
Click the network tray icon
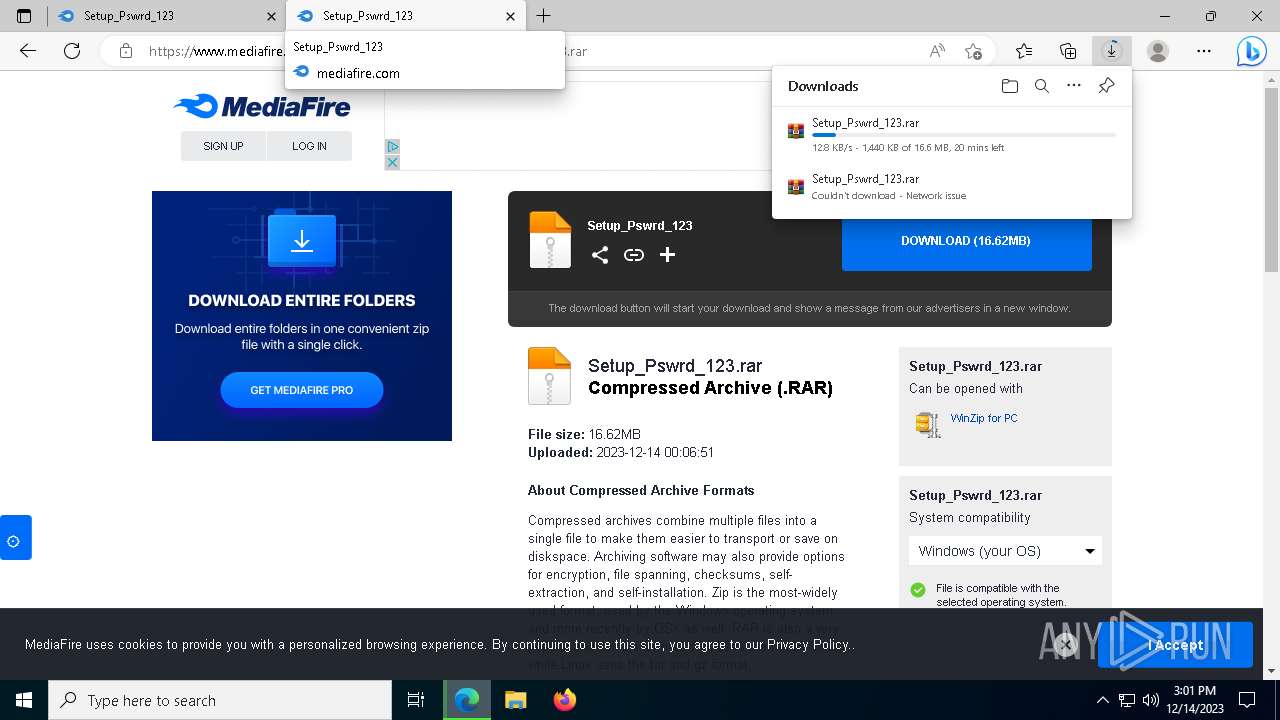pos(1127,700)
